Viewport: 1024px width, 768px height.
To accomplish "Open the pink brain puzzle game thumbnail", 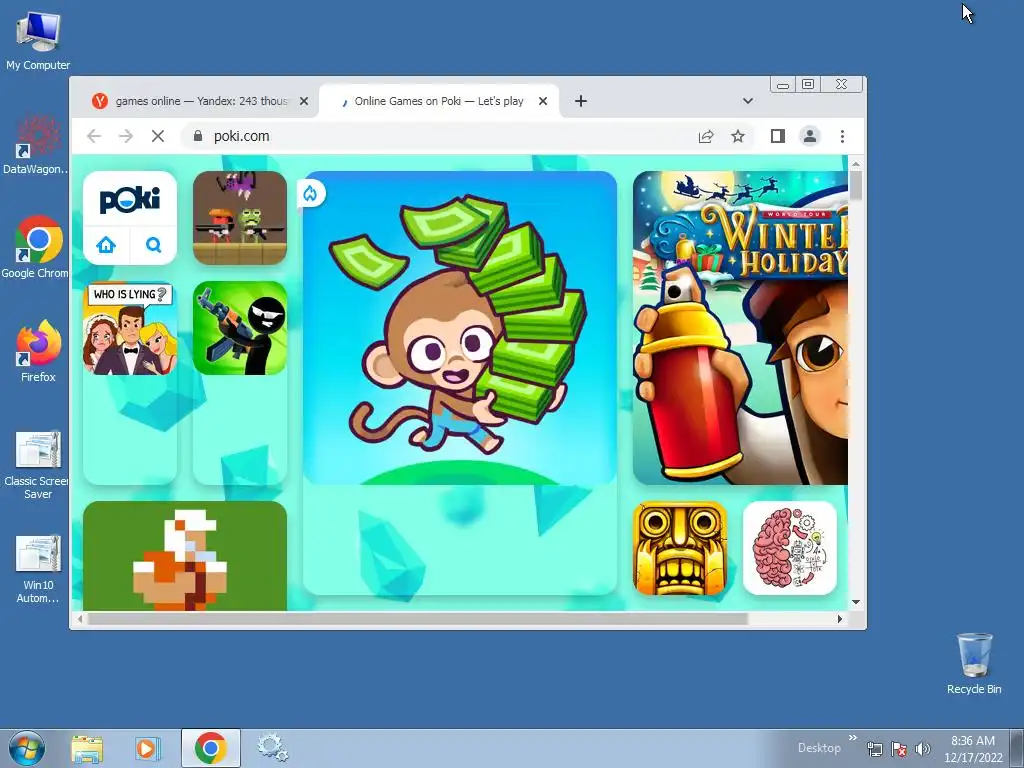I will tap(790, 548).
